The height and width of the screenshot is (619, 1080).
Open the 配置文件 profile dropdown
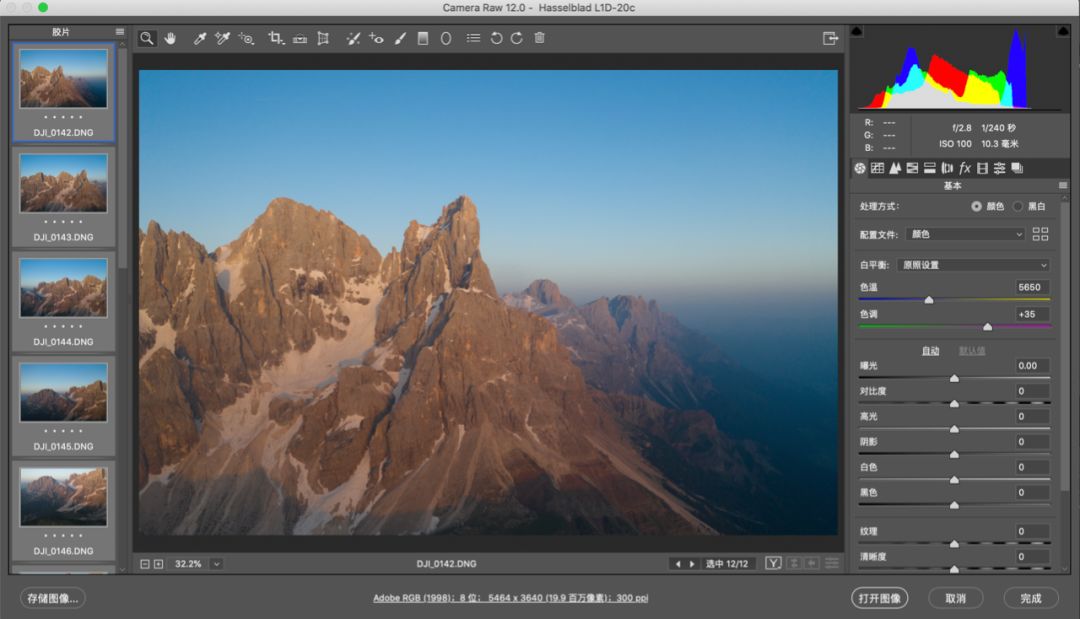coord(968,234)
